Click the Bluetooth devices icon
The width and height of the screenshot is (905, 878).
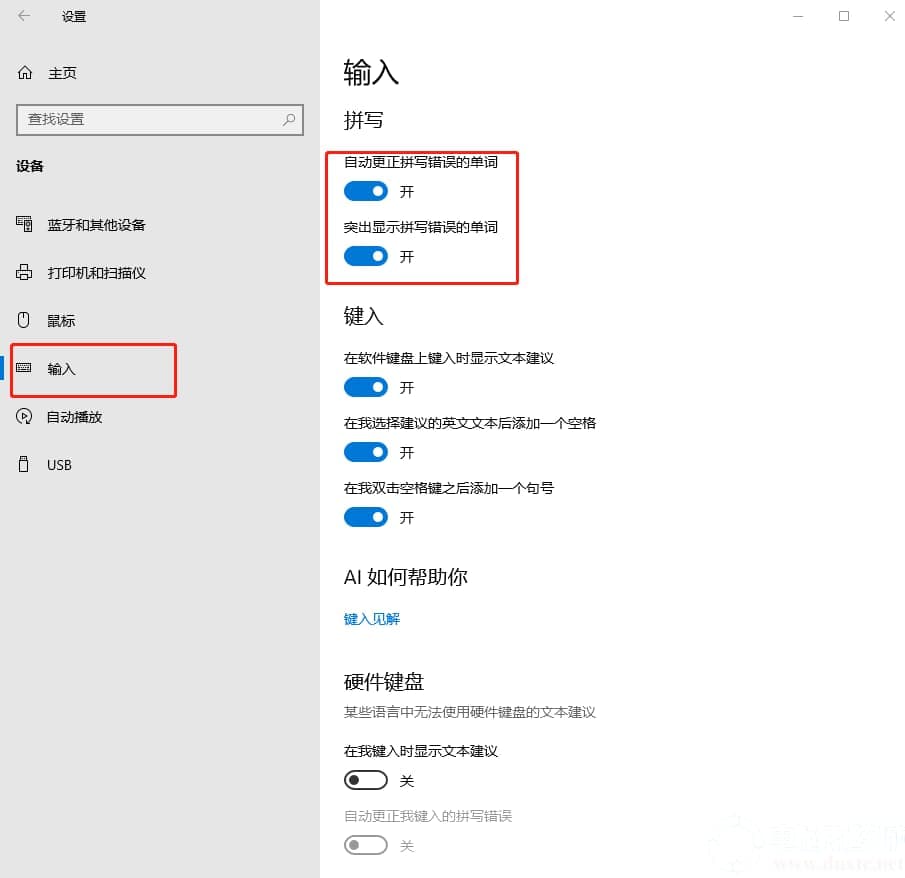coord(24,224)
